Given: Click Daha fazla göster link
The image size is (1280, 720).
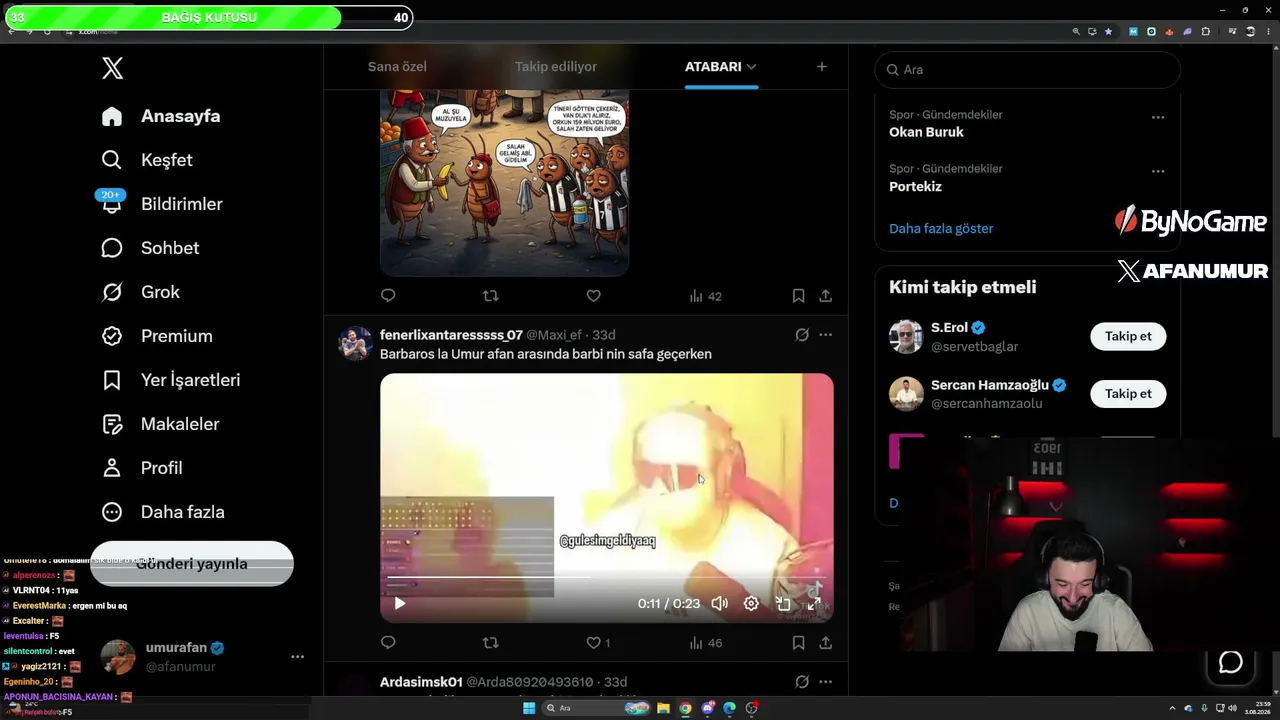Looking at the screenshot, I should pyautogui.click(x=941, y=228).
